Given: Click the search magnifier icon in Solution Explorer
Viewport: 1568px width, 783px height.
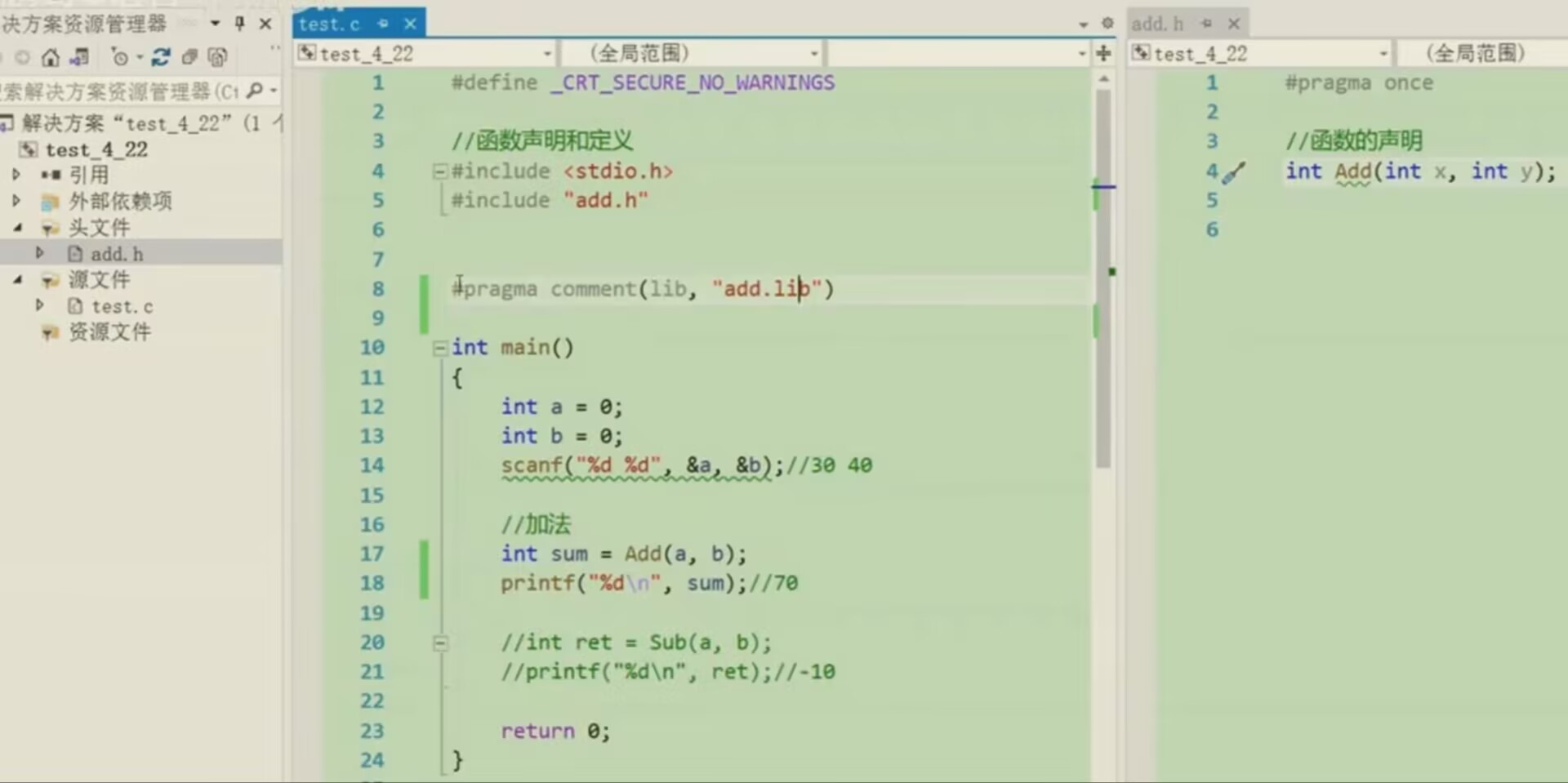Looking at the screenshot, I should pyautogui.click(x=254, y=90).
